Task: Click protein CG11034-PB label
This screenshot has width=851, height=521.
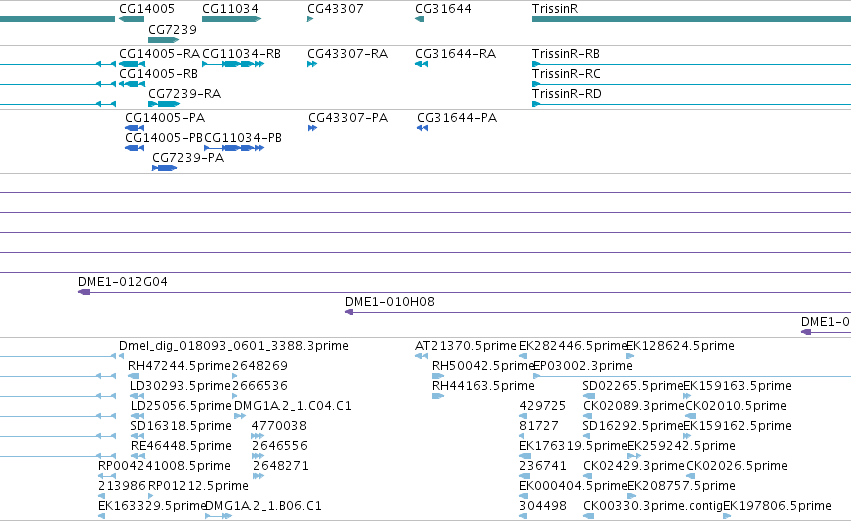Action: (243, 138)
